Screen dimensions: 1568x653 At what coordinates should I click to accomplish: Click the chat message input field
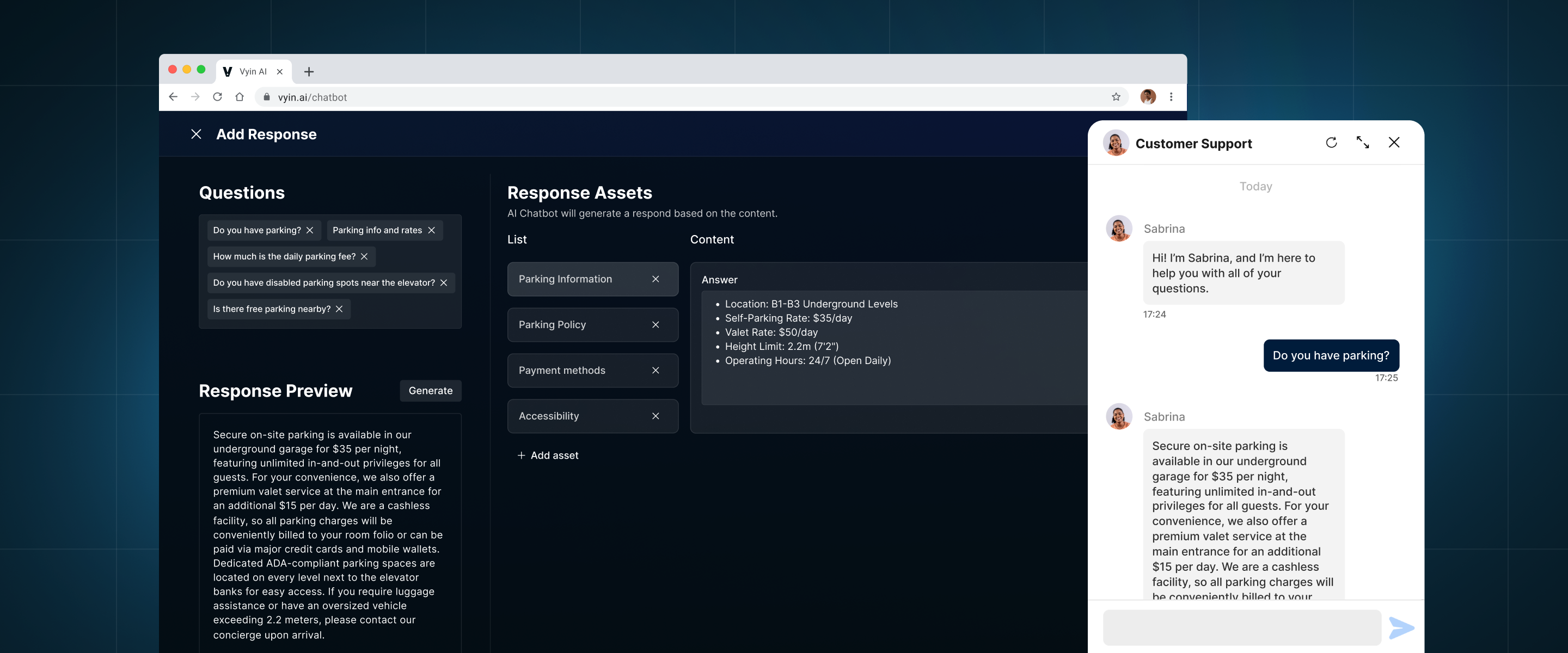coord(1242,627)
